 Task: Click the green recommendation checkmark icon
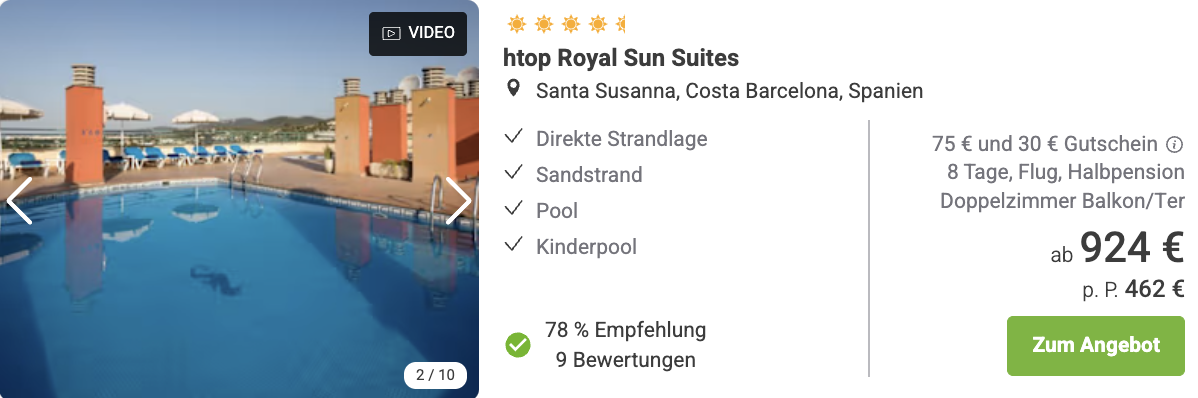(x=518, y=345)
